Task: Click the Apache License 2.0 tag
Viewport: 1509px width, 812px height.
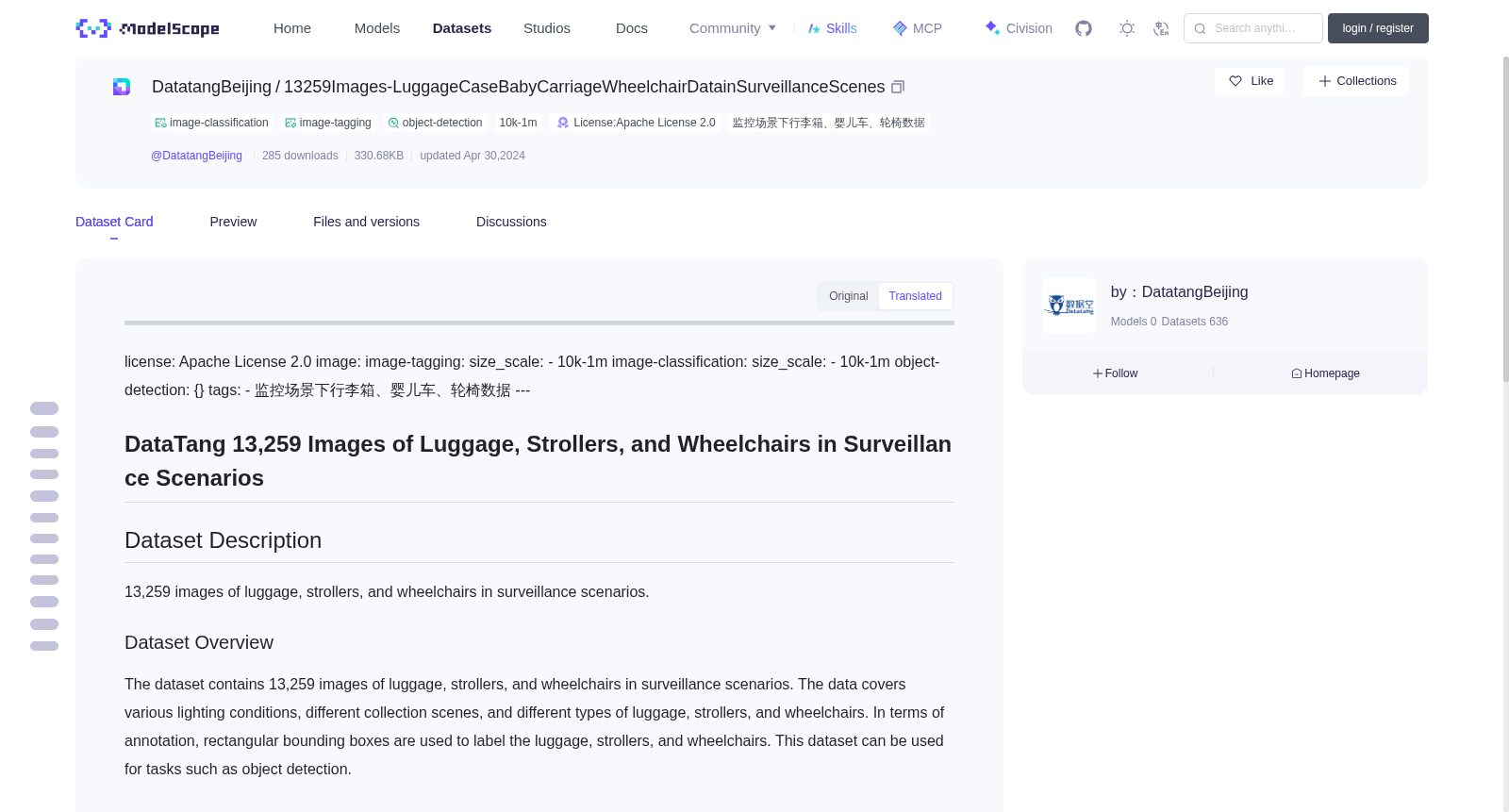Action: (x=636, y=123)
